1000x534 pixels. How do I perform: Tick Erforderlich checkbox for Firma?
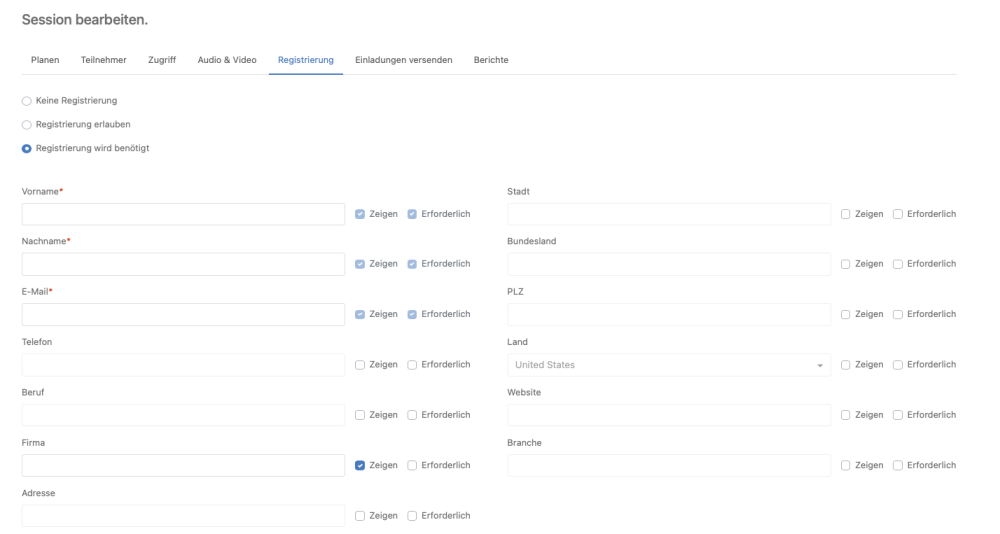click(412, 465)
